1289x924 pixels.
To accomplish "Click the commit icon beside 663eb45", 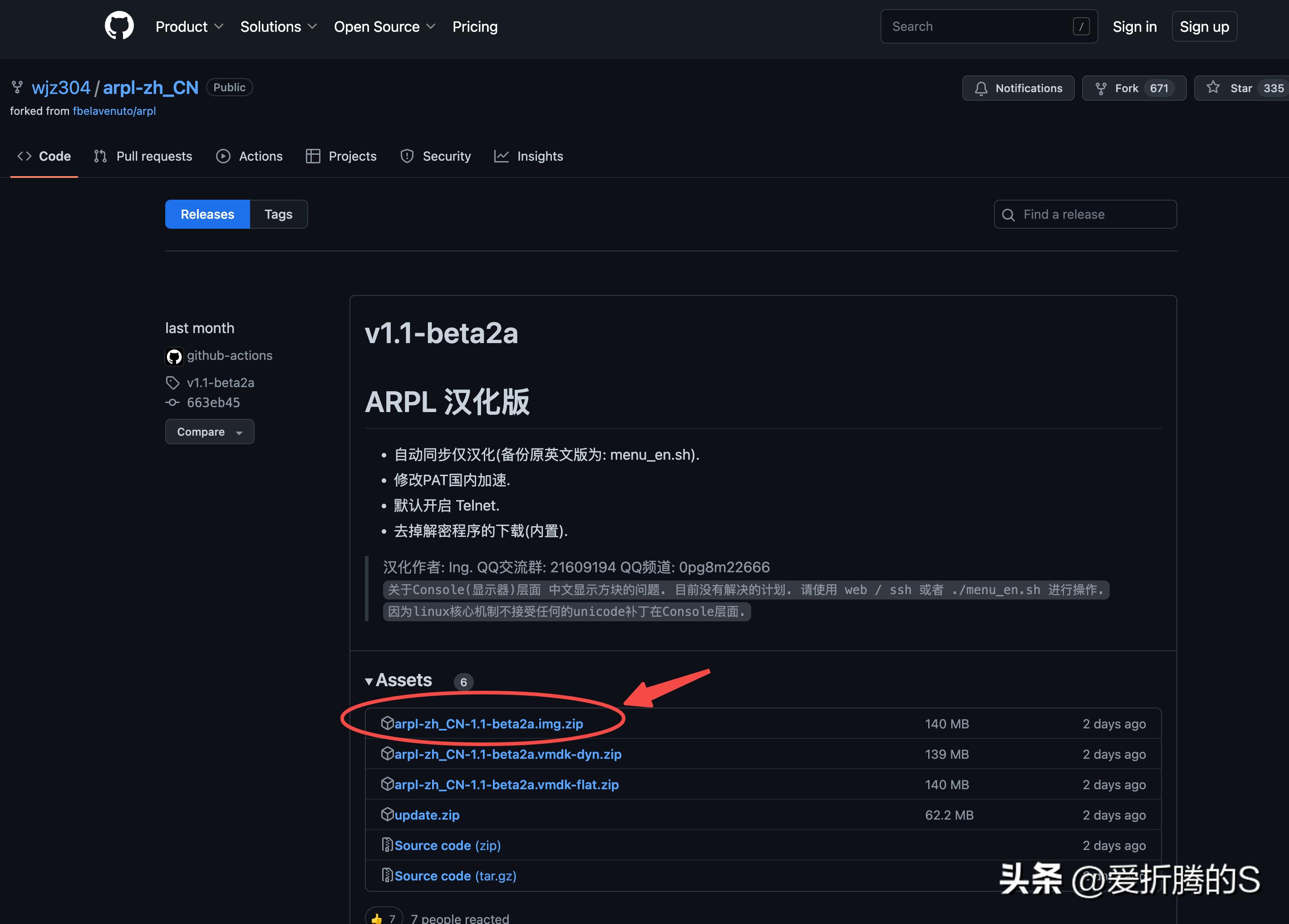I will pyautogui.click(x=172, y=403).
